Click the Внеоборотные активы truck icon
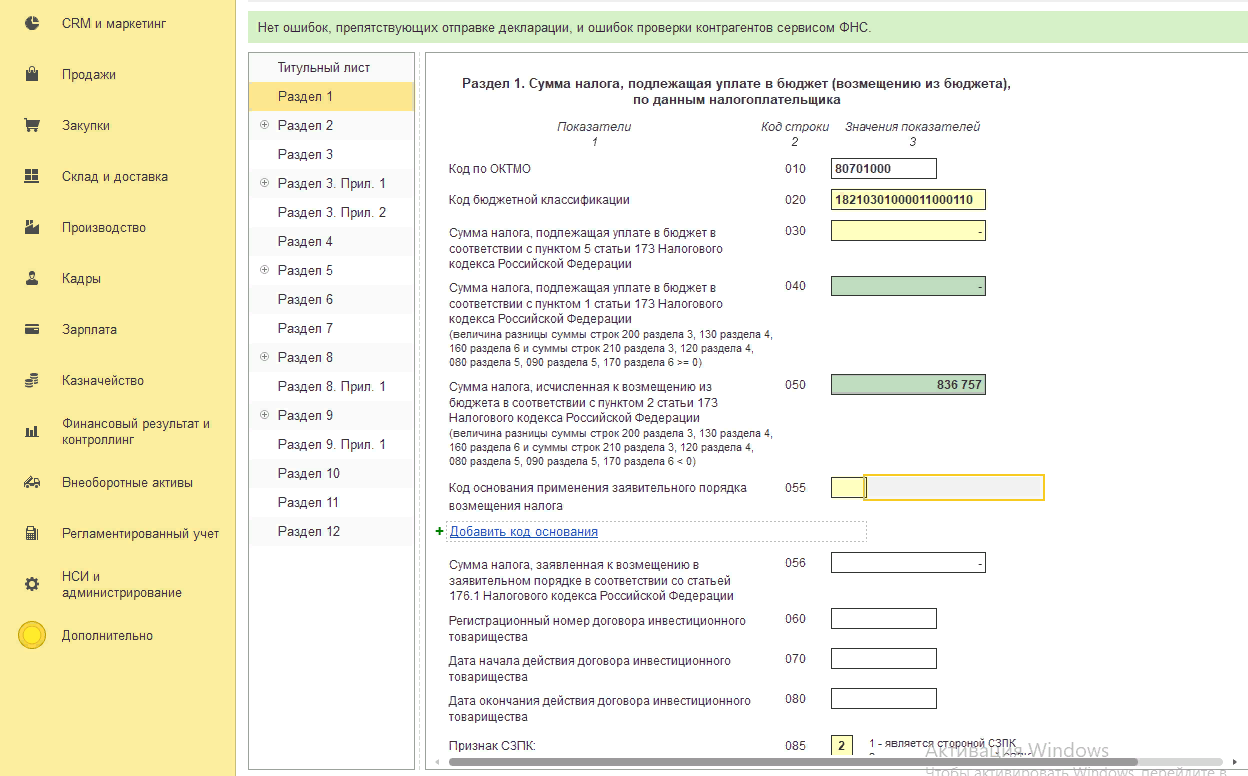The width and height of the screenshot is (1248, 776). click(x=32, y=482)
